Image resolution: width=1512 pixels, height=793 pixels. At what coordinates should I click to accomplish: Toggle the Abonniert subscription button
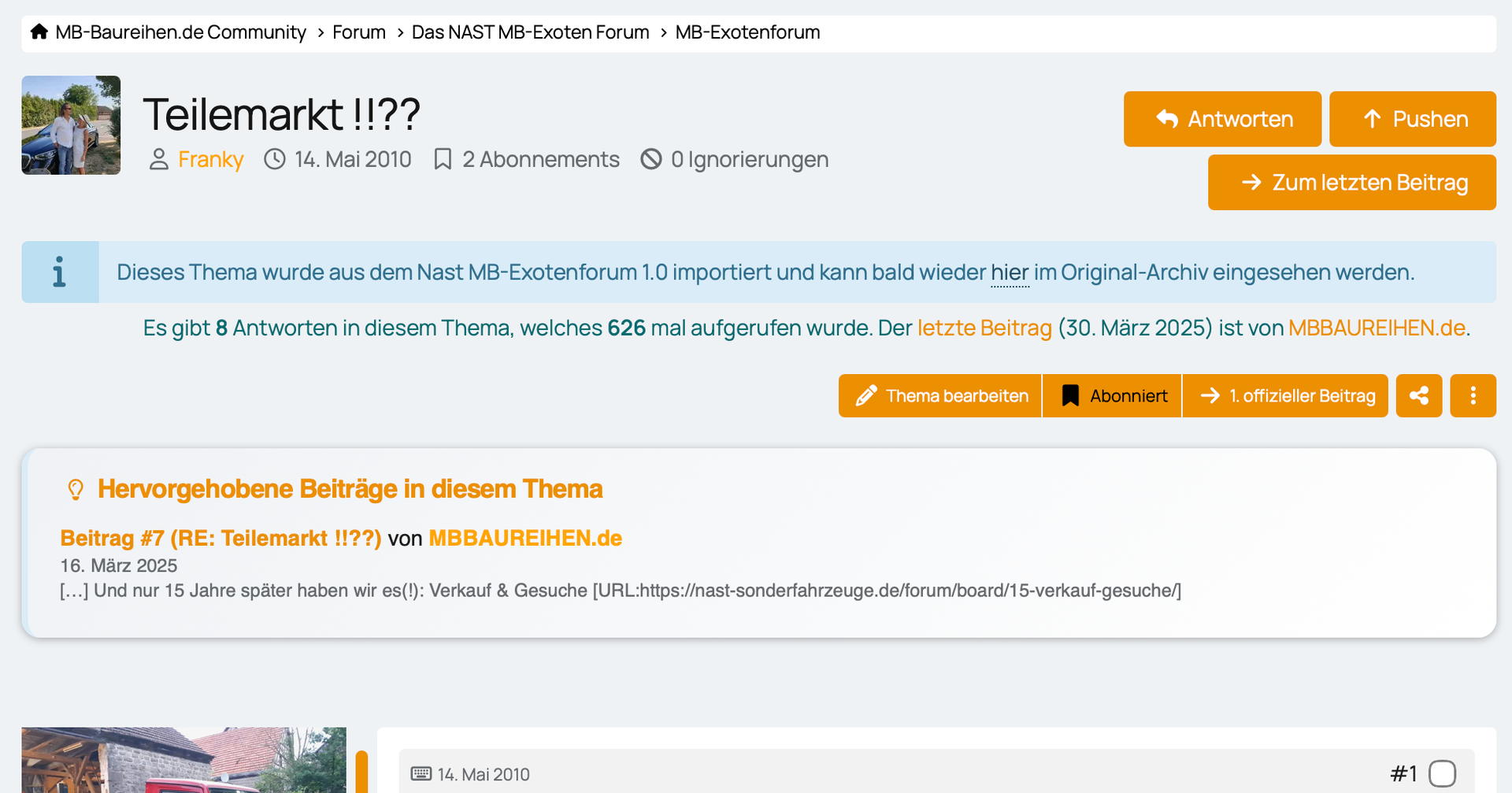point(1112,395)
